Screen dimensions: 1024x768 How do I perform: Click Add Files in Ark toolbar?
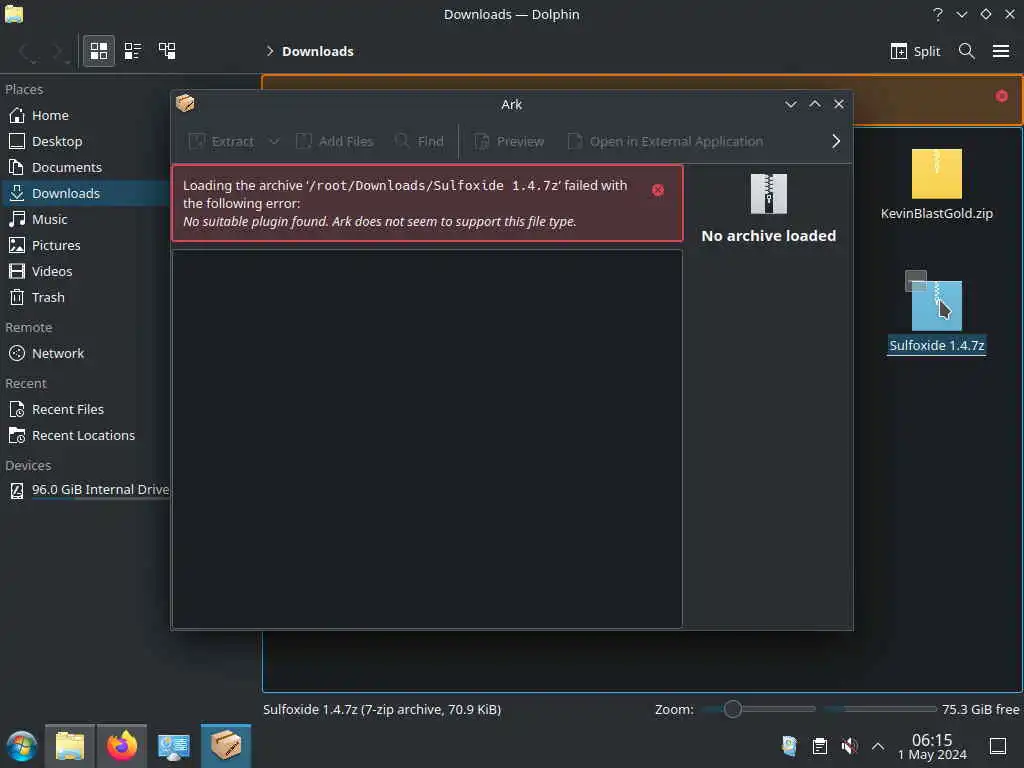[335, 141]
